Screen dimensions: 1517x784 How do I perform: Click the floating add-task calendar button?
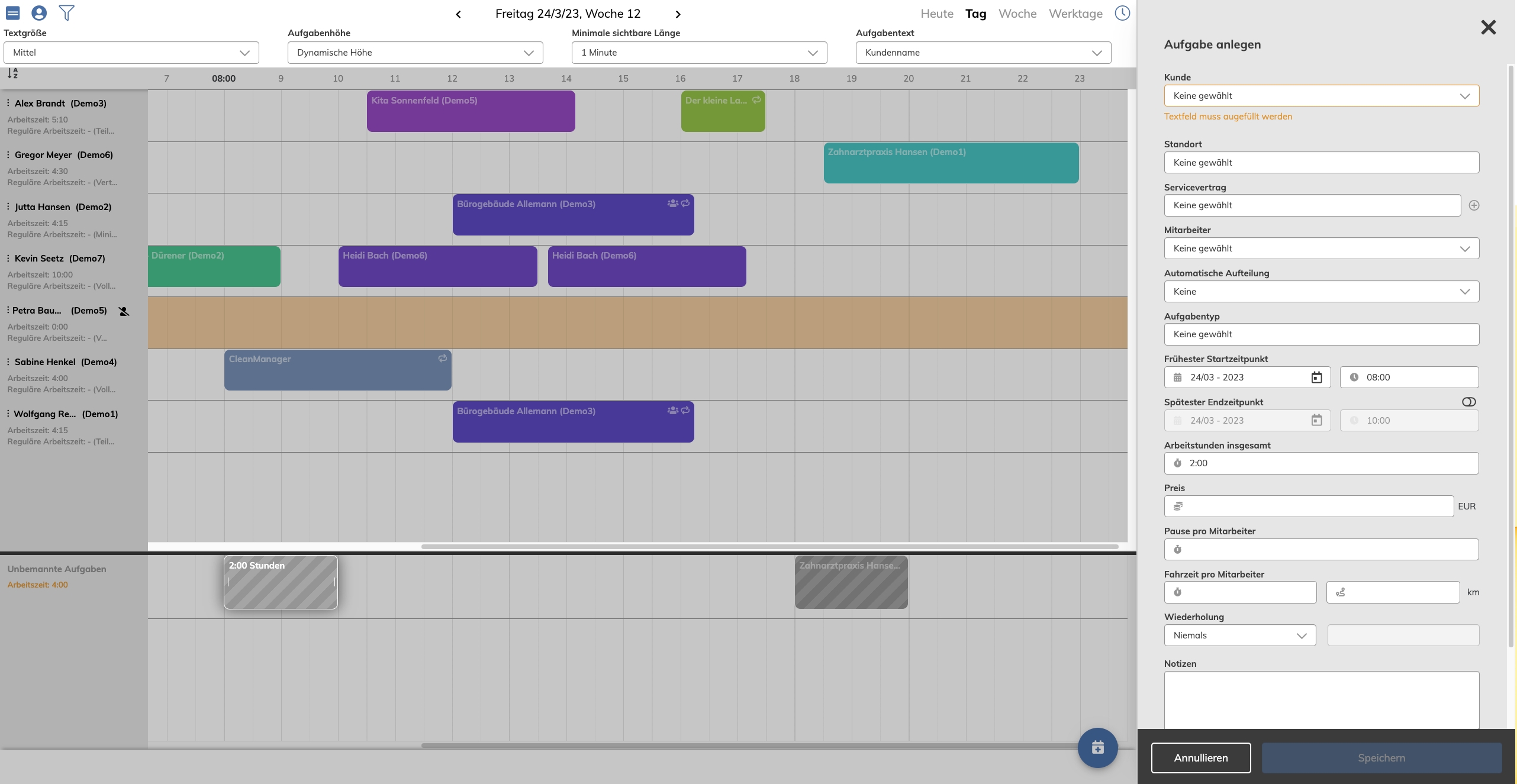click(1097, 747)
